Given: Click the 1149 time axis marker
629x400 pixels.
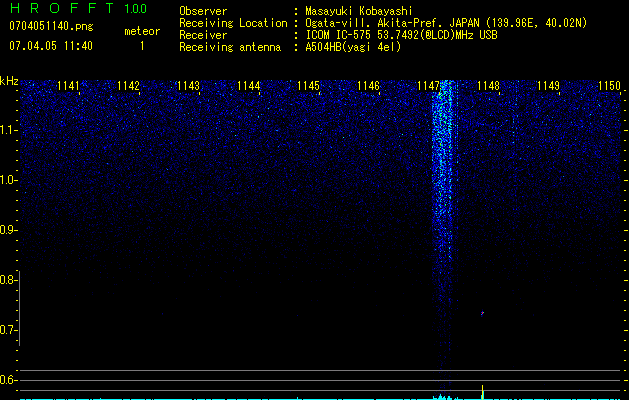Looking at the screenshot, I should (x=548, y=86).
